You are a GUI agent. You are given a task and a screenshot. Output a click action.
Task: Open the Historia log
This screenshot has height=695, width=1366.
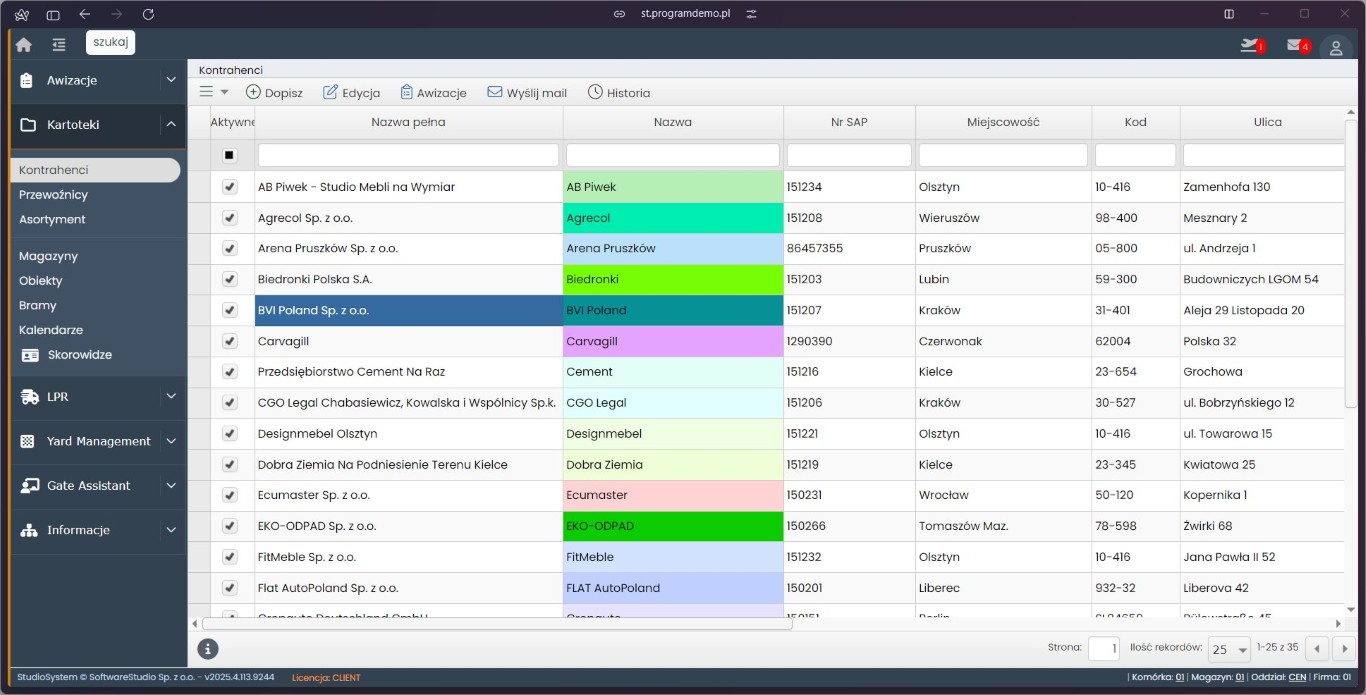[619, 92]
